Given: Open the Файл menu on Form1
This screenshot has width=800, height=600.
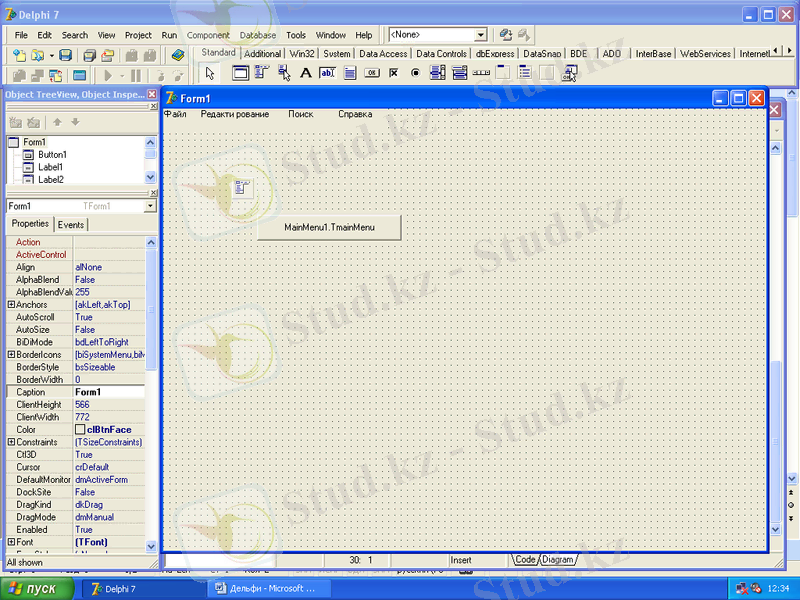Looking at the screenshot, I should [175, 114].
